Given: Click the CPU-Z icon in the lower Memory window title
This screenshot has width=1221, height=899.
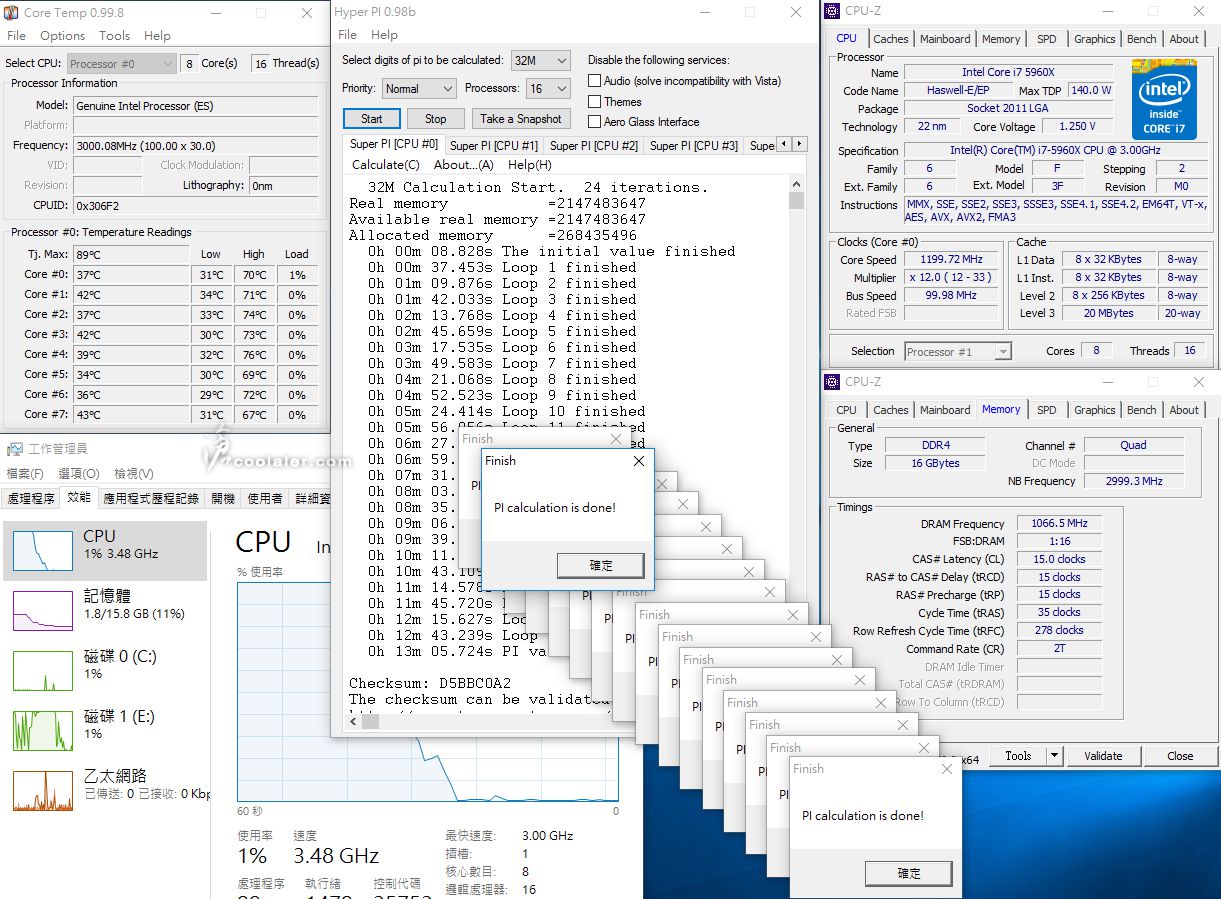Looking at the screenshot, I should point(832,382).
